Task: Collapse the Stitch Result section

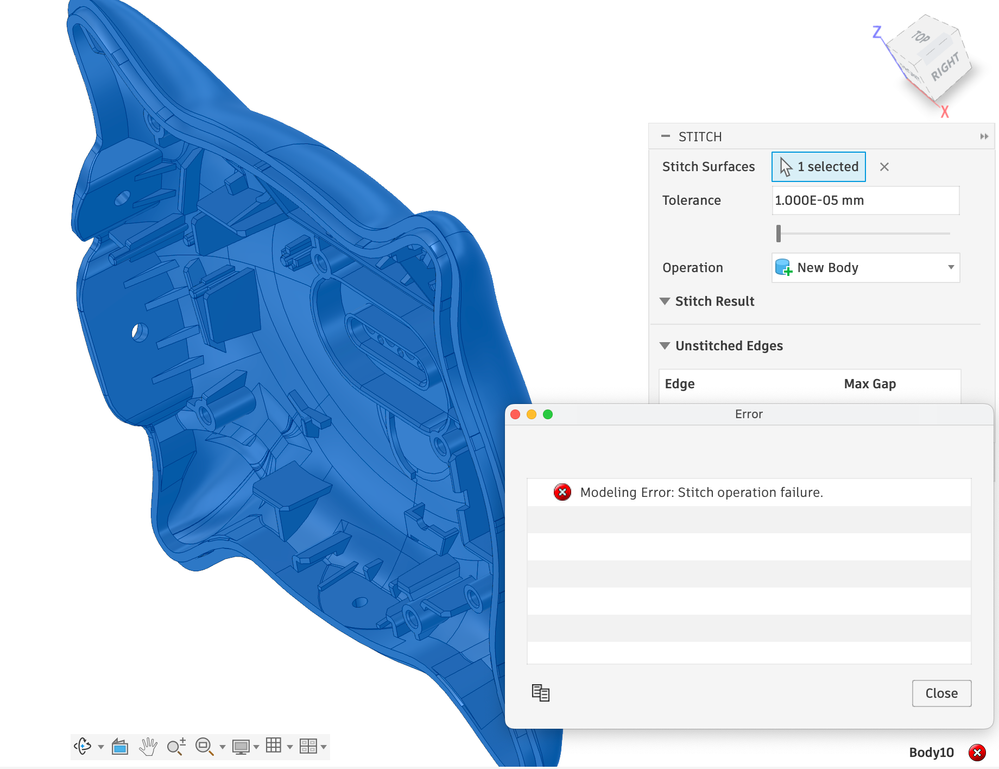Action: tap(665, 301)
